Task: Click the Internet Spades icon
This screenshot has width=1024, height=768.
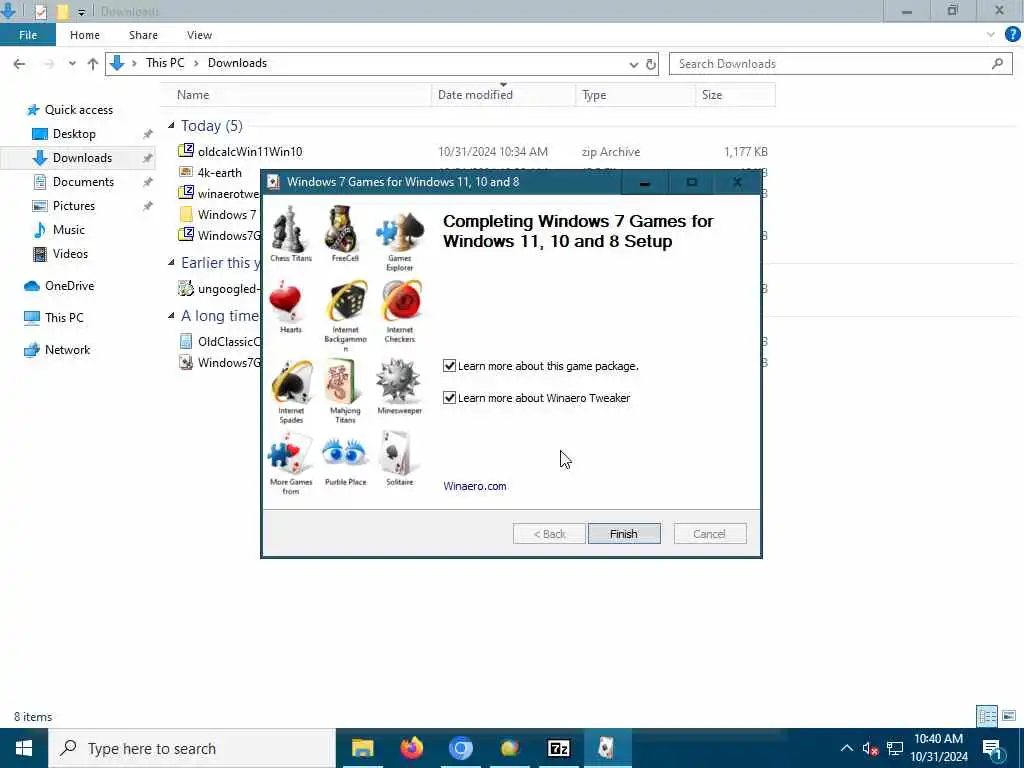Action: pos(291,382)
